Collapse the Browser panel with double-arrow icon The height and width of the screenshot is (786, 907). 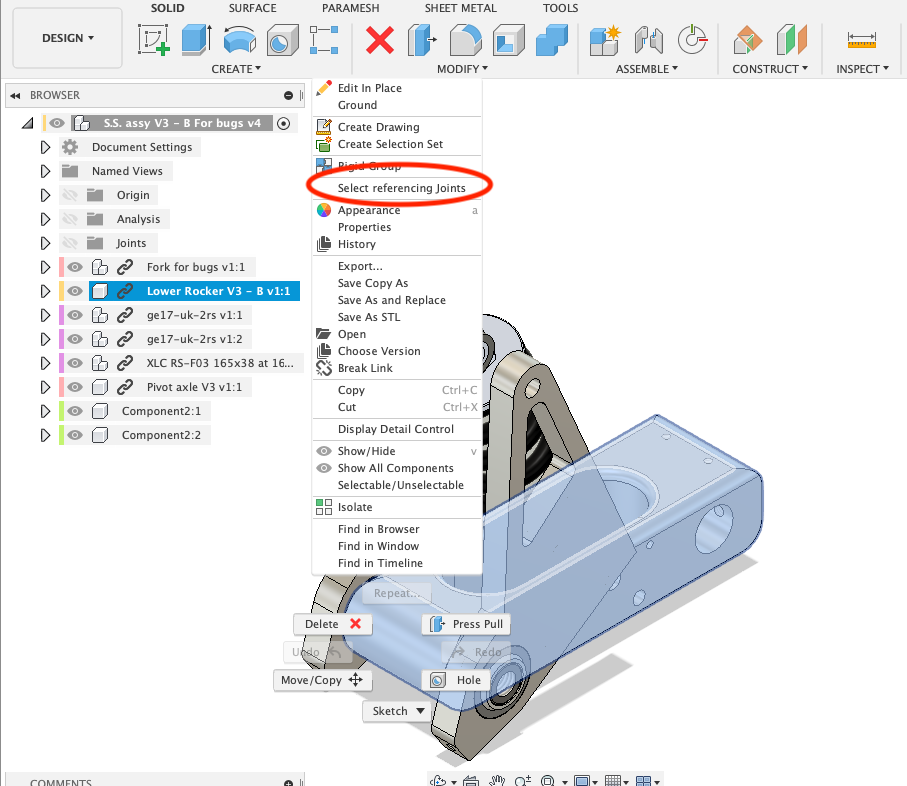tap(16, 95)
